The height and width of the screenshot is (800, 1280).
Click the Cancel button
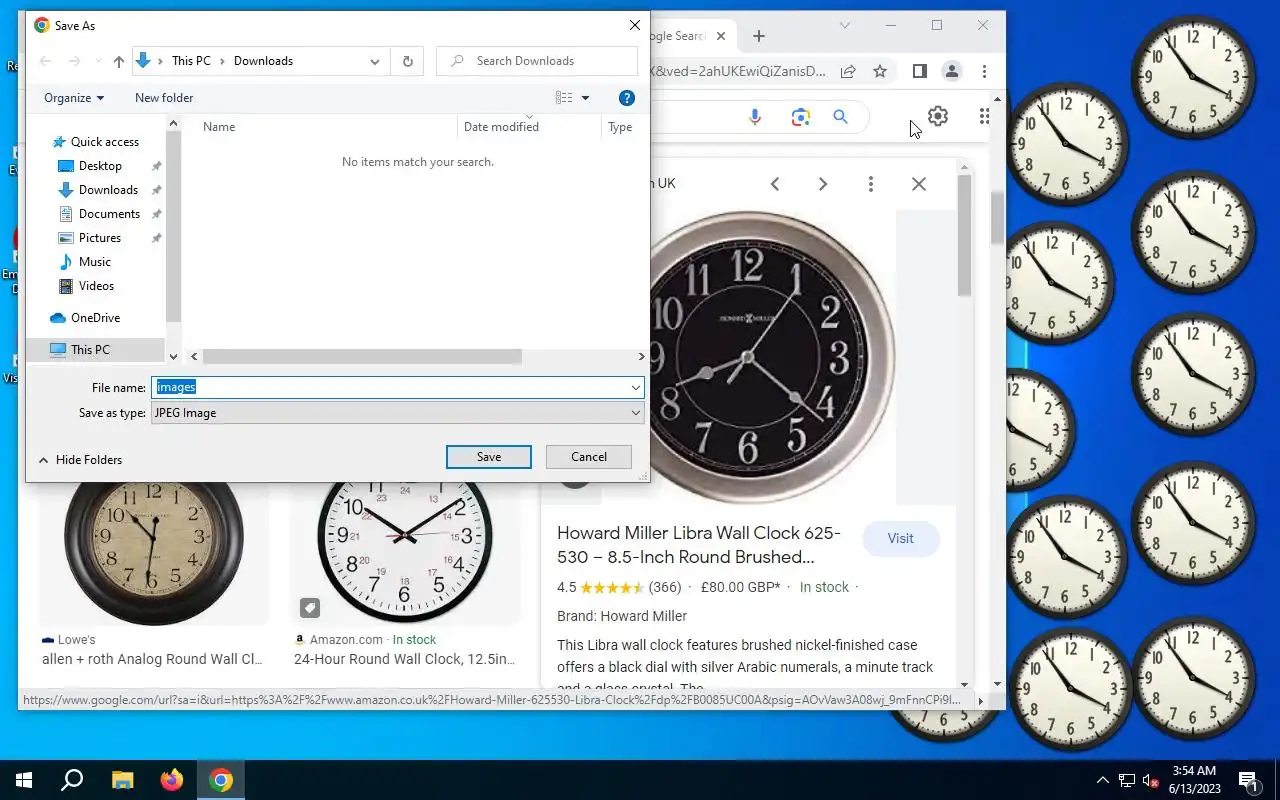[x=589, y=457]
